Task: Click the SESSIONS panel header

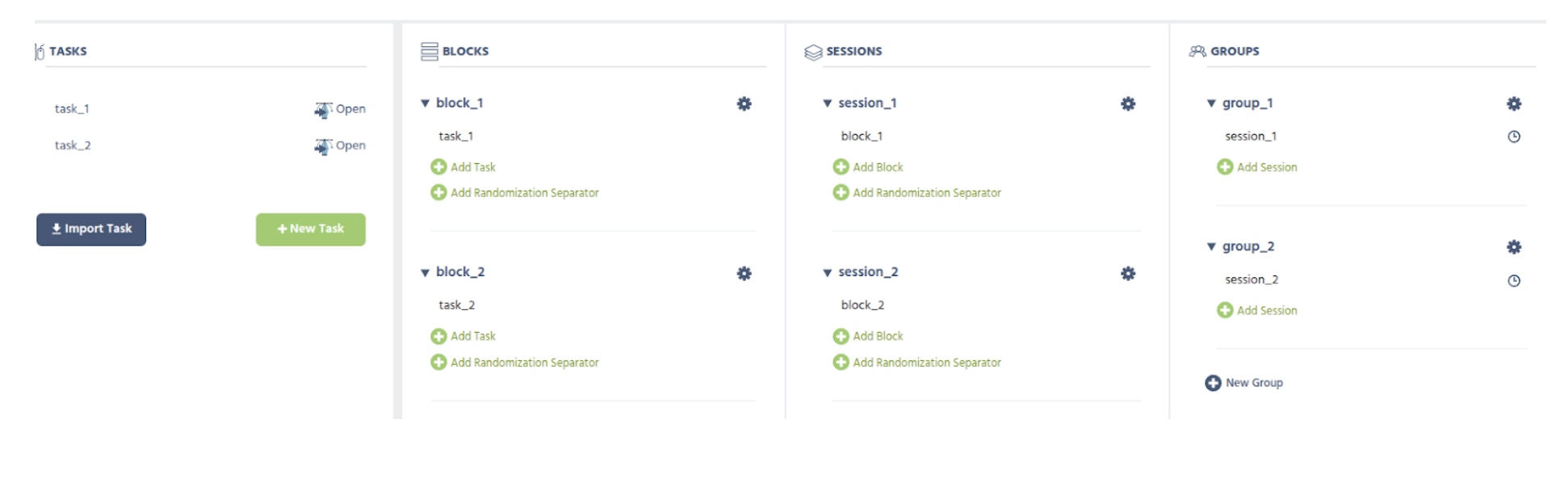Action: [x=853, y=50]
